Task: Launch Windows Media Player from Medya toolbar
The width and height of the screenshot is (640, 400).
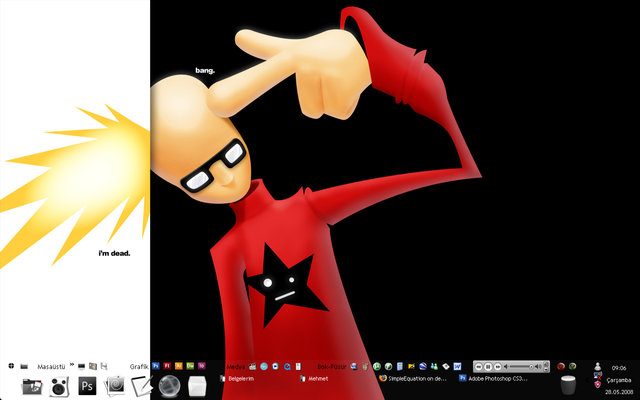Action: [x=275, y=367]
